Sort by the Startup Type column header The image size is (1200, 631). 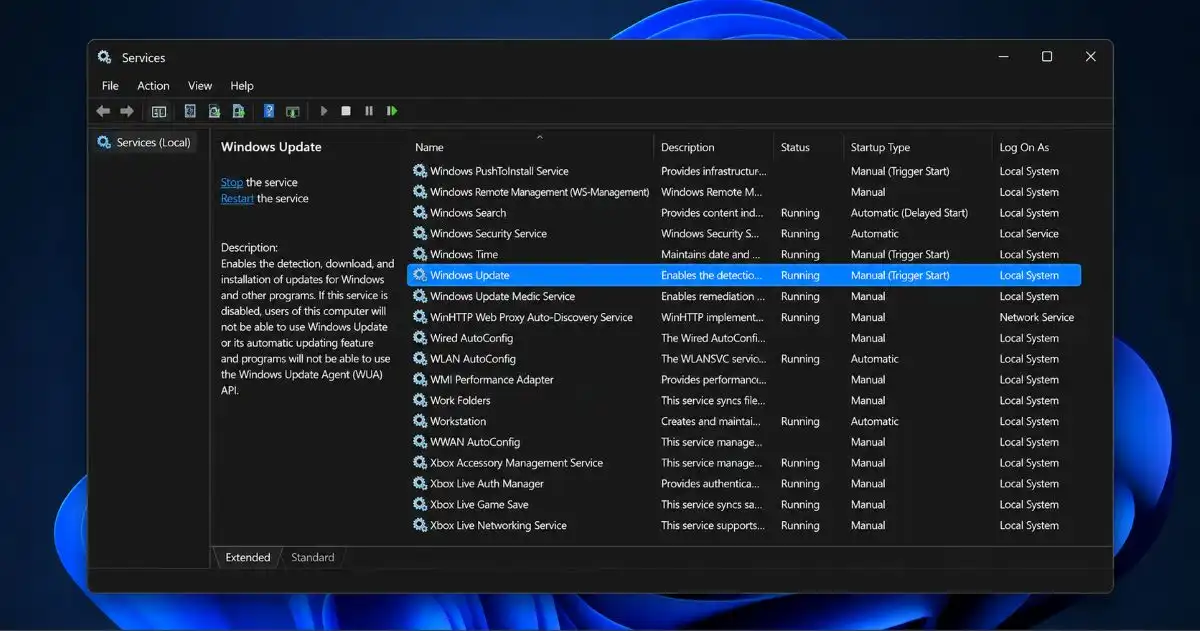918,147
